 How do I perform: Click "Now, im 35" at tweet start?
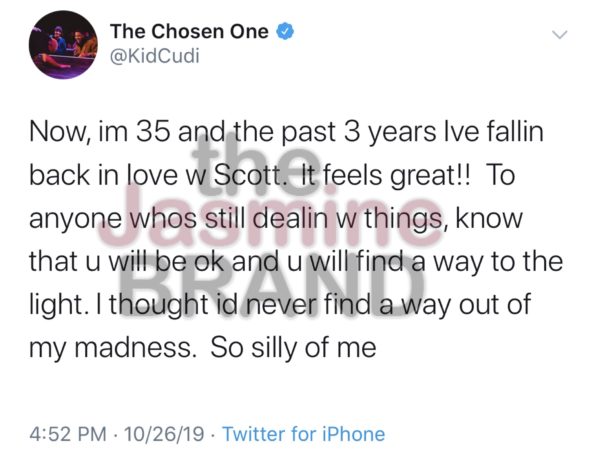pos(99,132)
